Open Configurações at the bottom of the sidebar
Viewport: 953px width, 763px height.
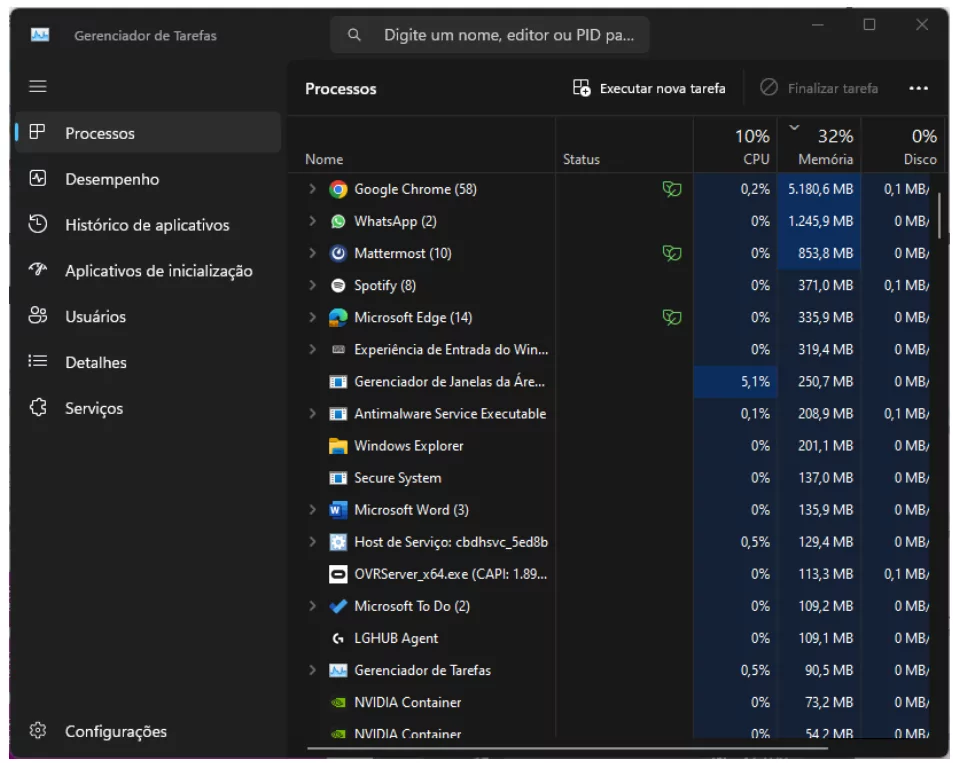point(115,731)
